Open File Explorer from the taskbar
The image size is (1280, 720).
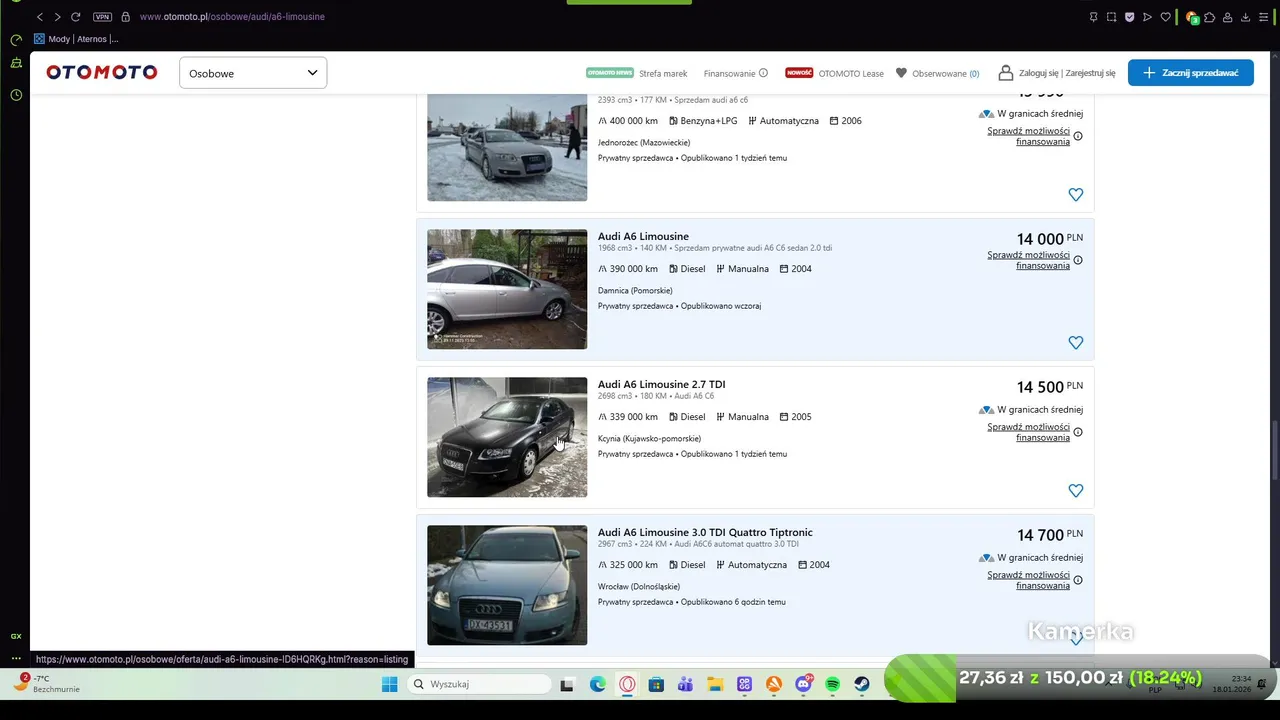coord(715,684)
